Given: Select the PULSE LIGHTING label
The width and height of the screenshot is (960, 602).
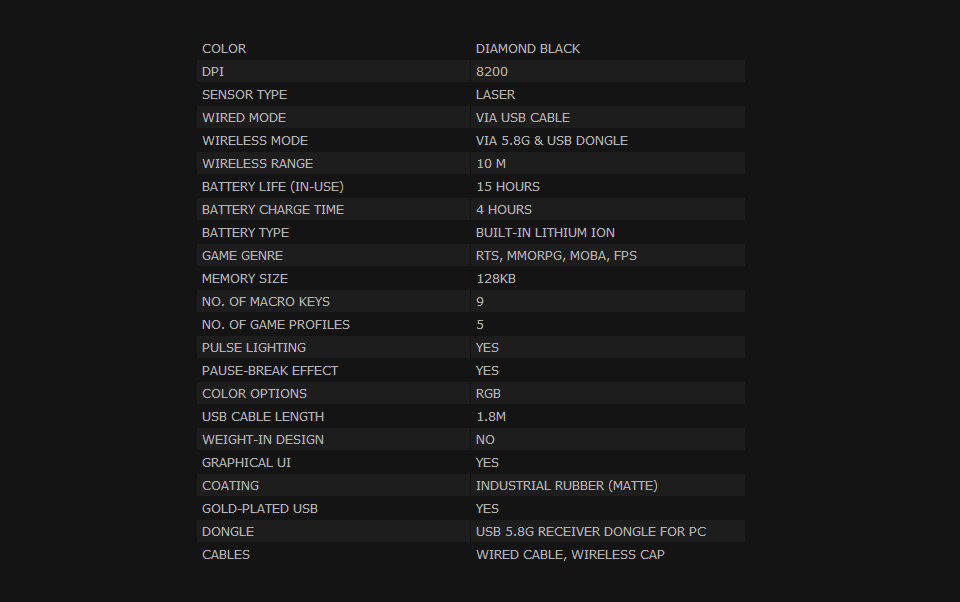Looking at the screenshot, I should coord(253,348).
